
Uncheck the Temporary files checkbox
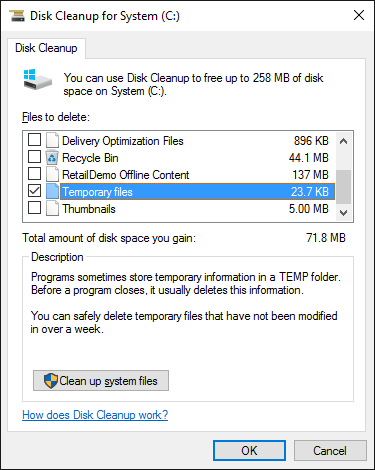tap(34, 191)
